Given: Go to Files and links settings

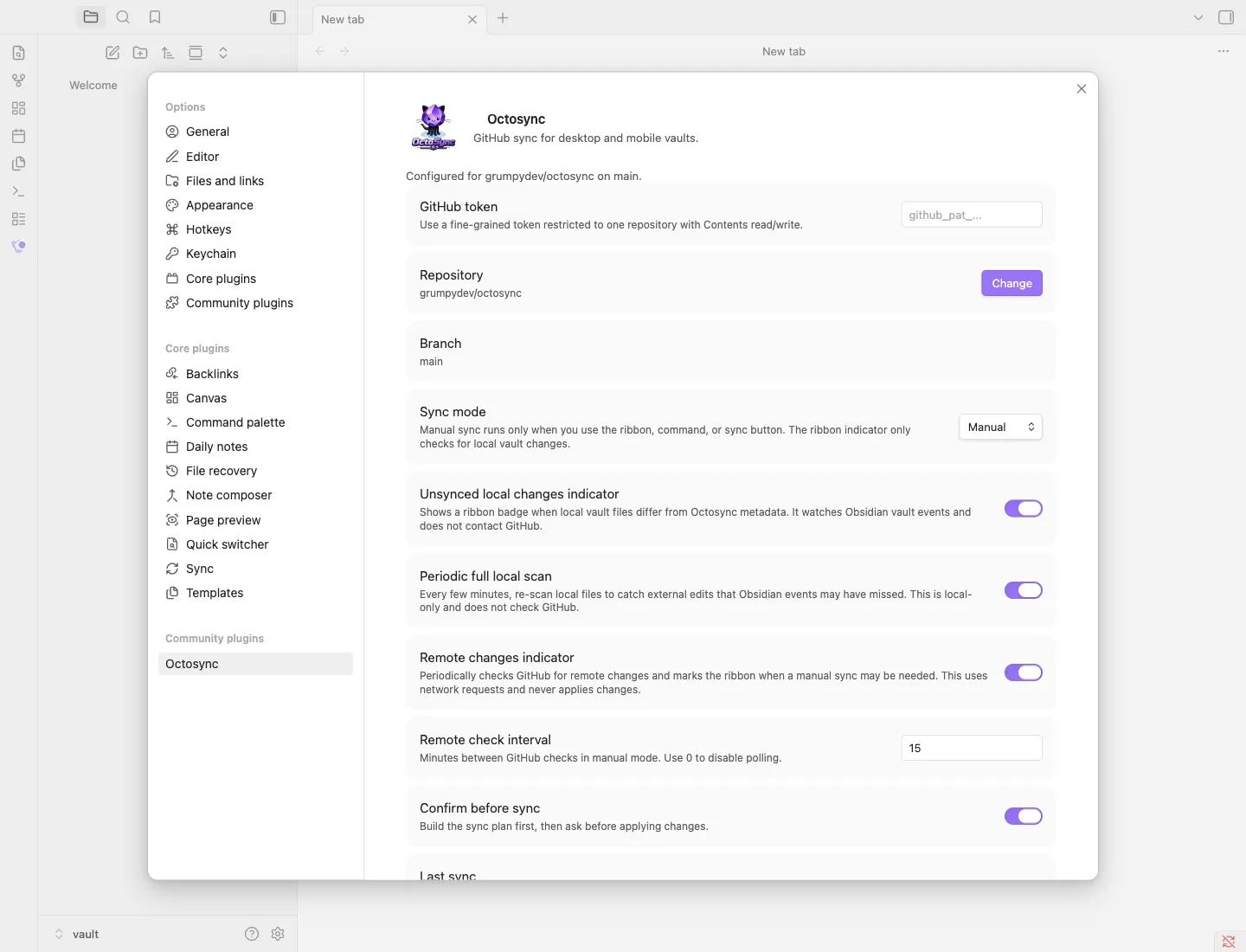Looking at the screenshot, I should [x=255, y=181].
